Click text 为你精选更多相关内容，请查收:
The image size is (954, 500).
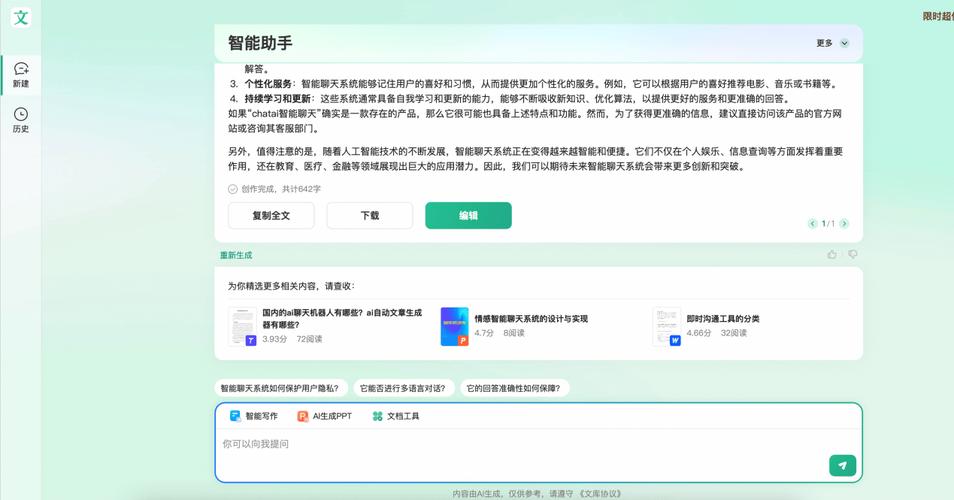291,286
